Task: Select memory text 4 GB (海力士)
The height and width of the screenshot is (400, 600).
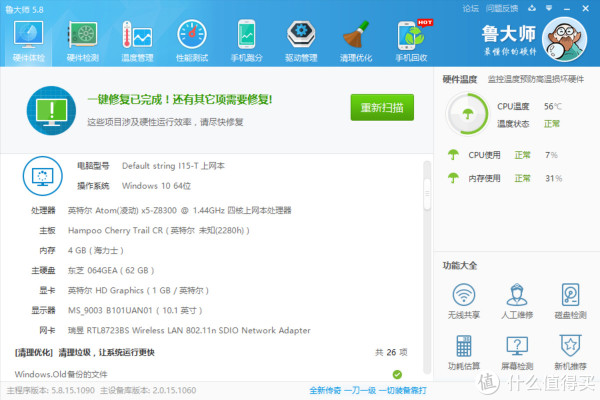Action: pos(96,250)
